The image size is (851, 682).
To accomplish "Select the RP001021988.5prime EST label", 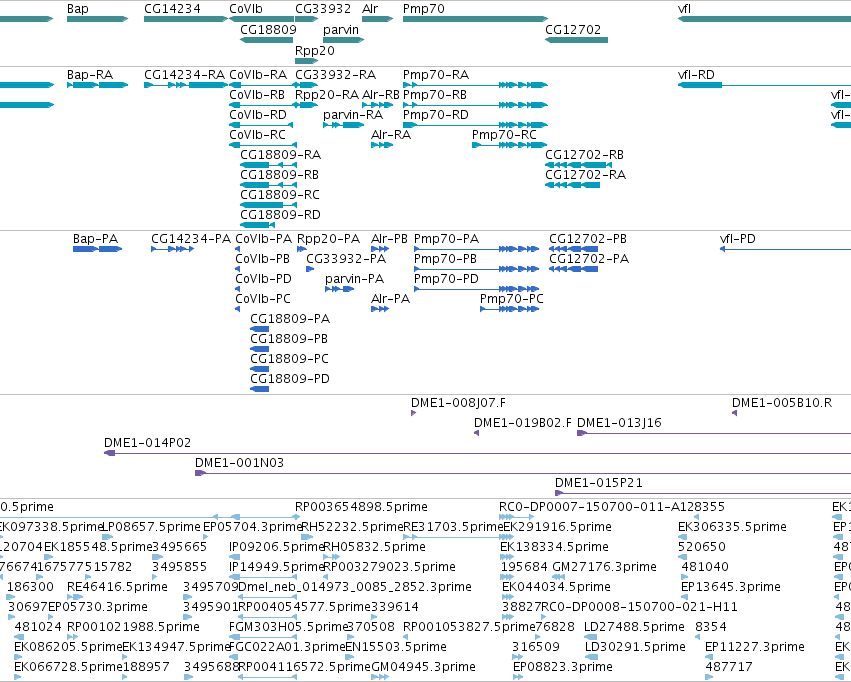I will point(134,627).
